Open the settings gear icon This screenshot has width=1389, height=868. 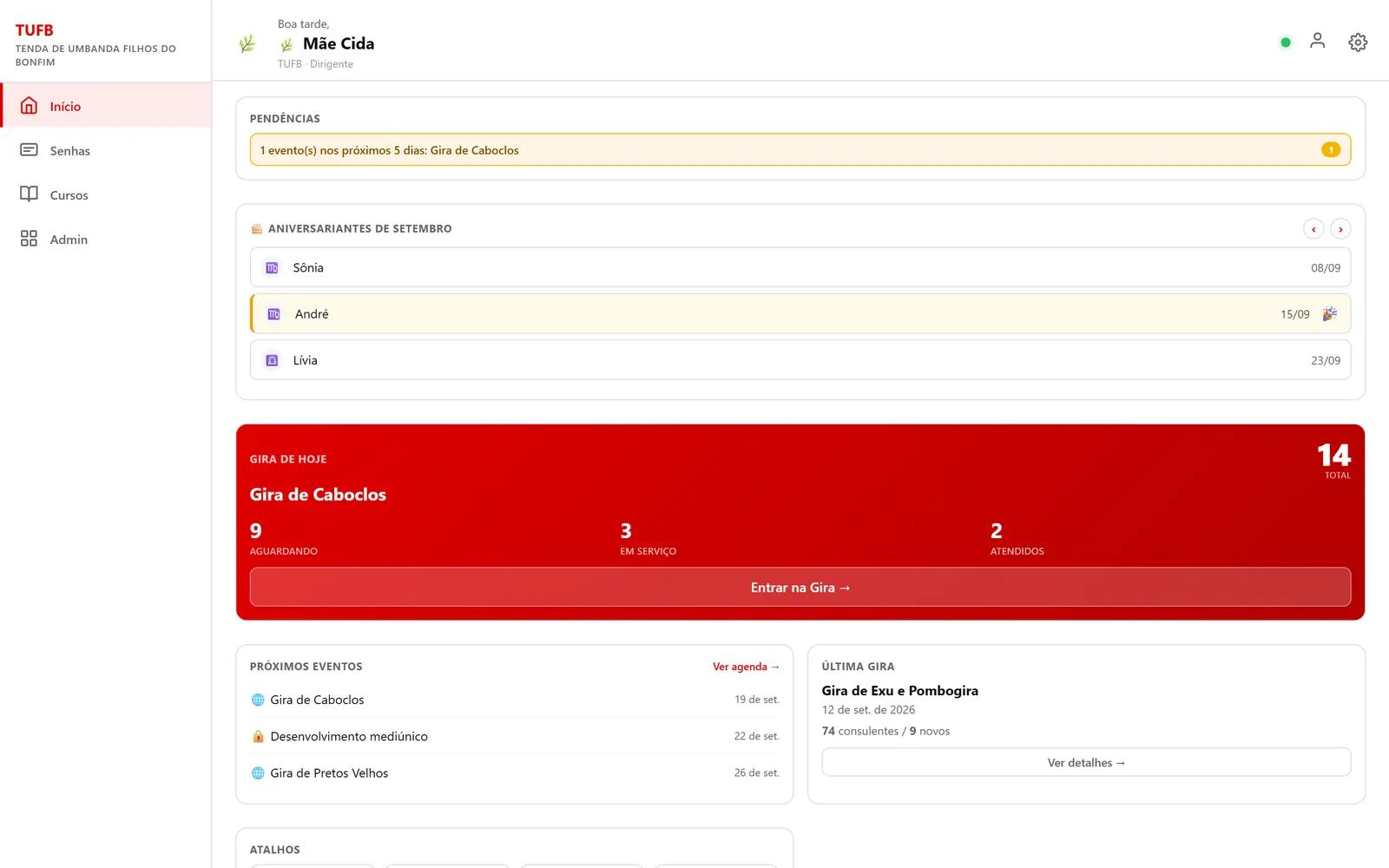(1358, 42)
